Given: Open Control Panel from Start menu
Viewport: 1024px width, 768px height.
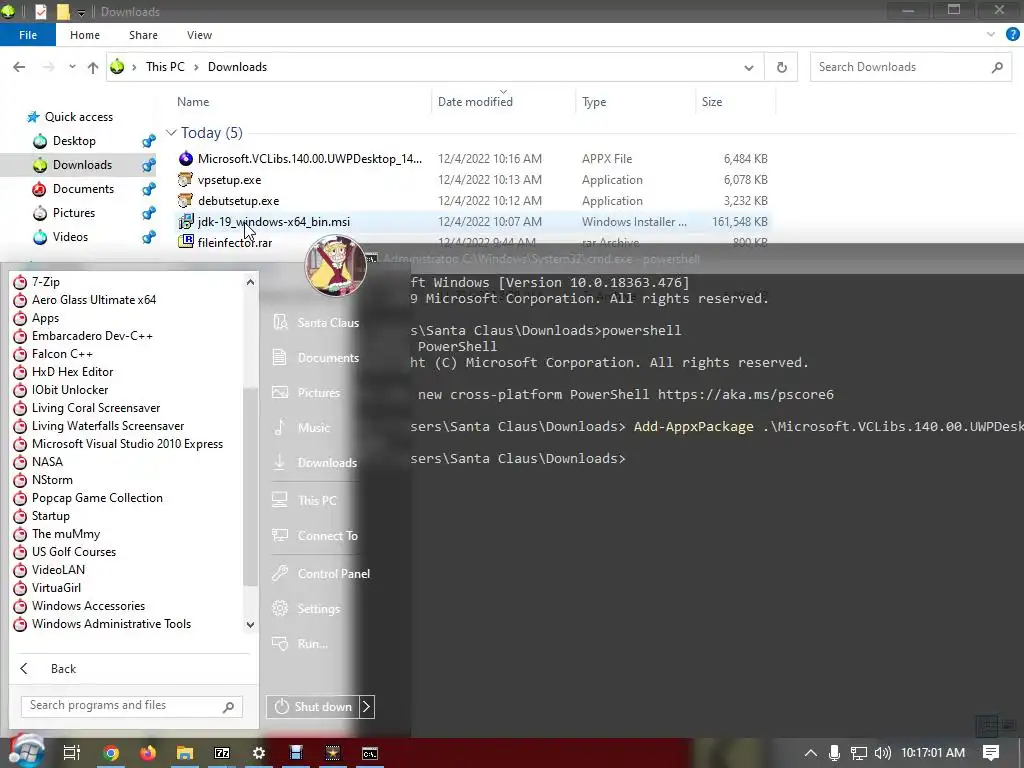Looking at the screenshot, I should coord(321,573).
